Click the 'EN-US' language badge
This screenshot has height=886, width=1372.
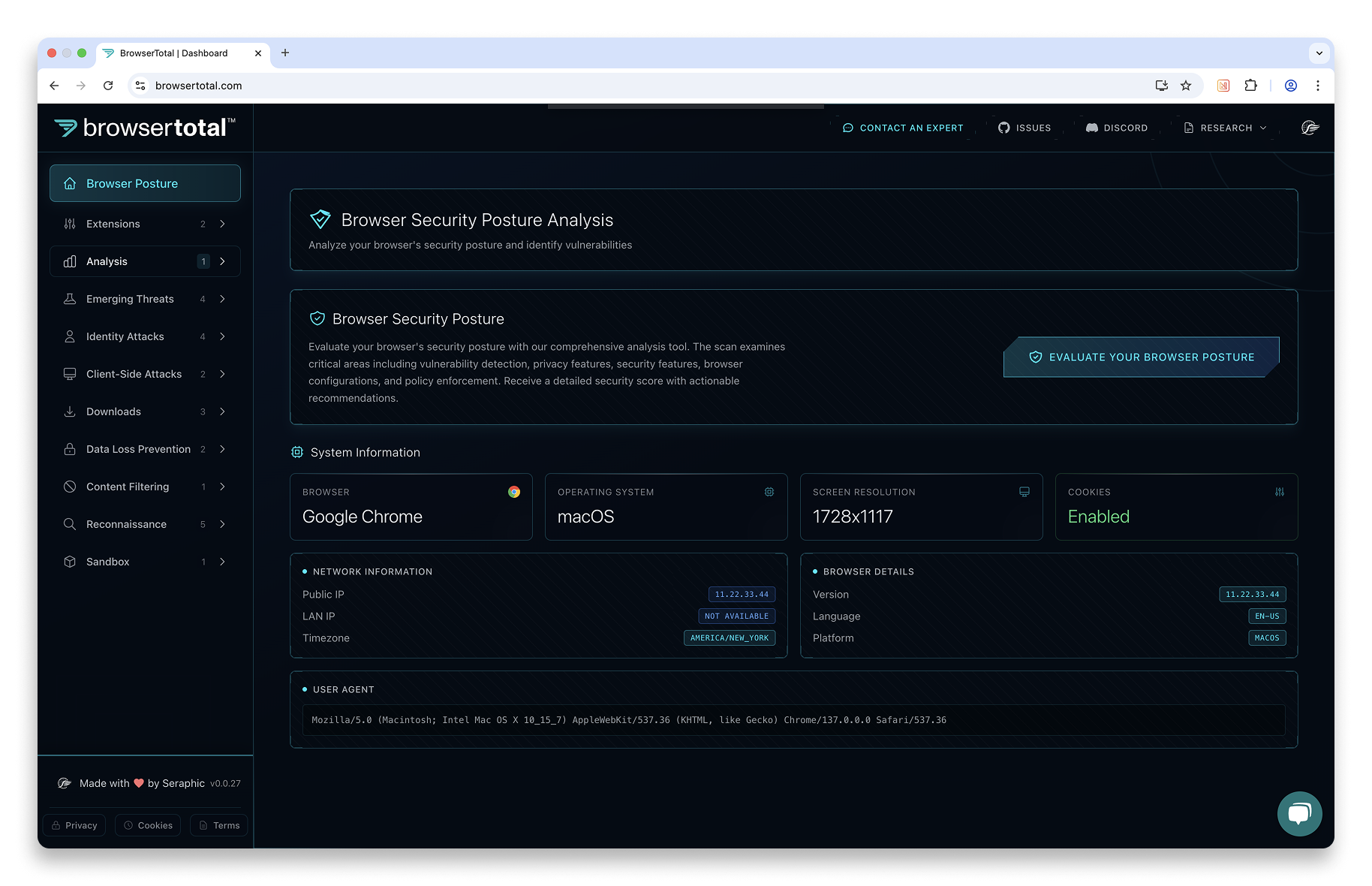tap(1267, 616)
